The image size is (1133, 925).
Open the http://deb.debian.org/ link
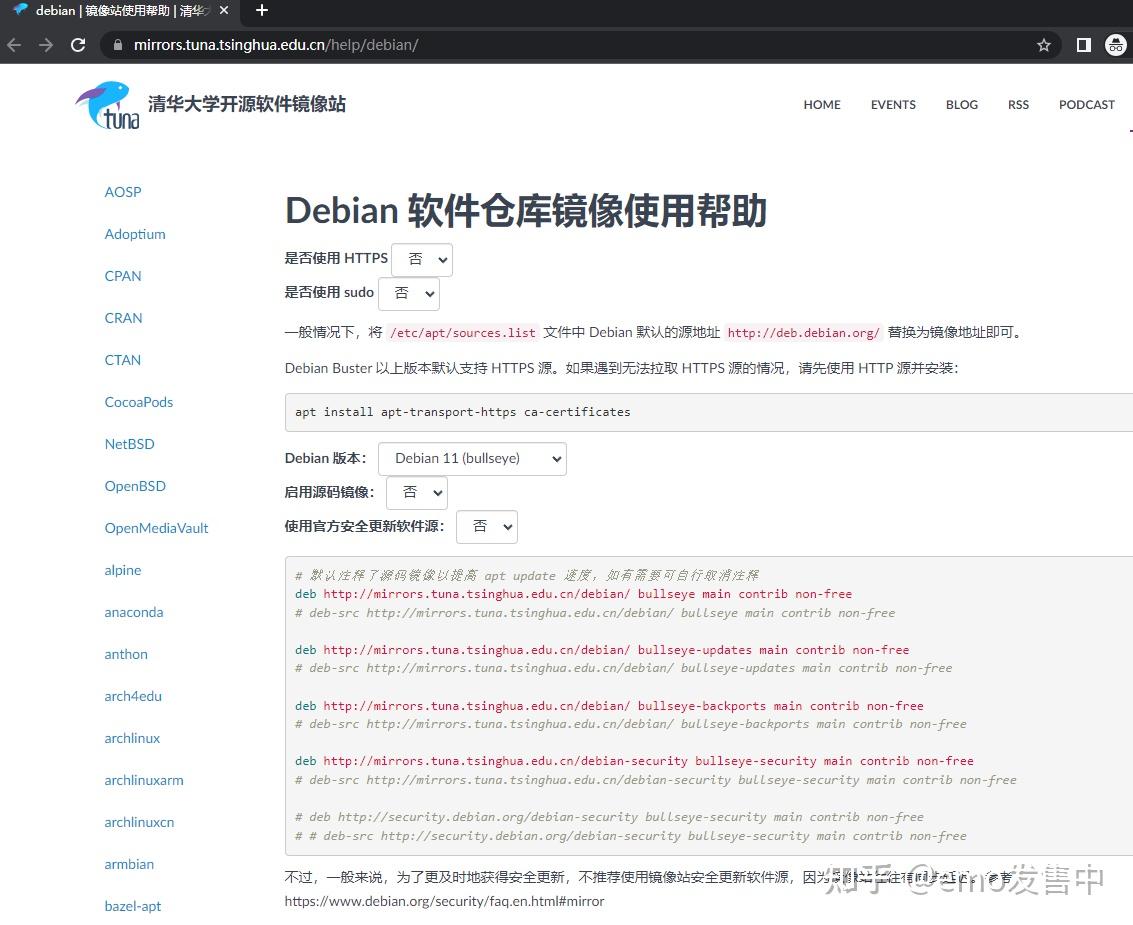tap(803, 333)
